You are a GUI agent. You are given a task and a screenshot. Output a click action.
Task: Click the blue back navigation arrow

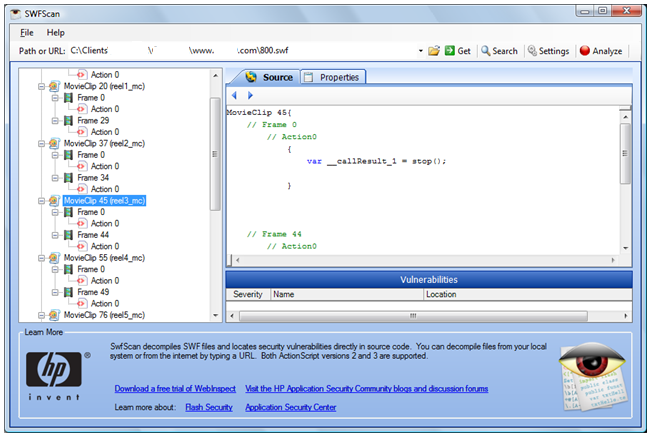click(x=235, y=95)
